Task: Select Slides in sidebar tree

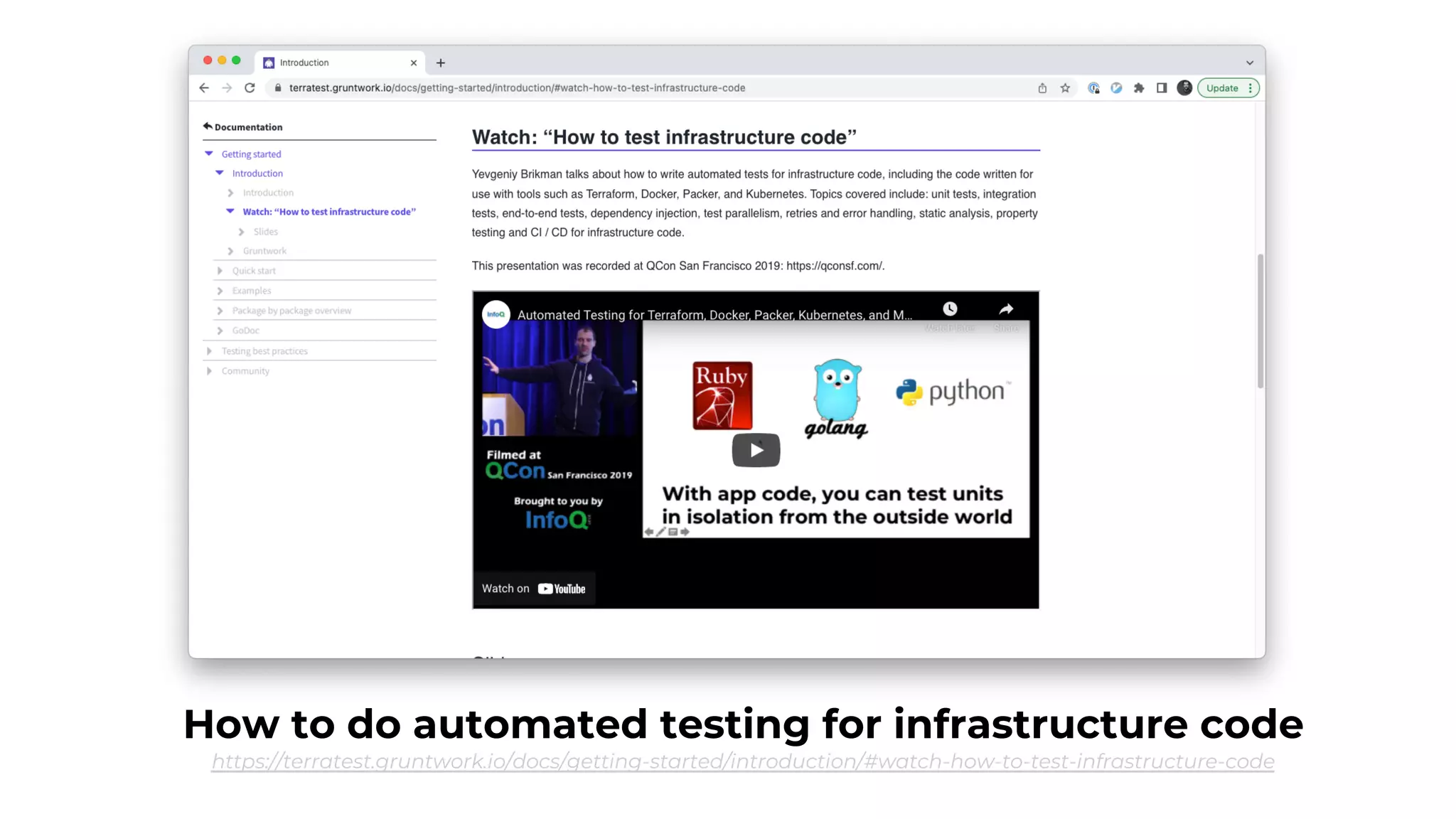Action: (x=265, y=232)
